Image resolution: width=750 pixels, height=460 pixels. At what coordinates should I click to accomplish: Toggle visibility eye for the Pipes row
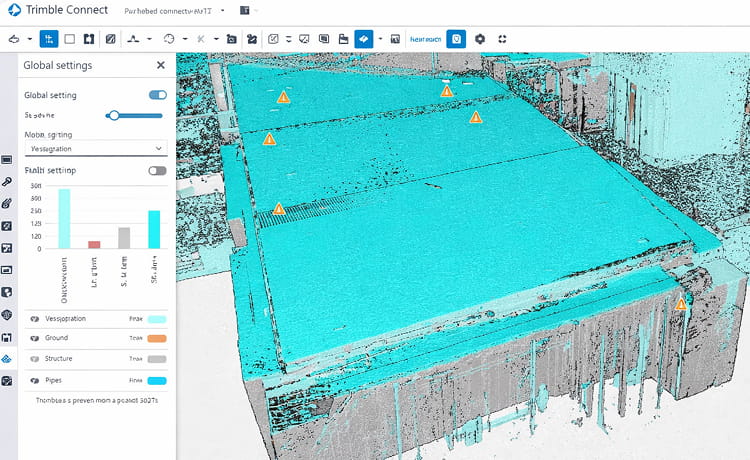[x=34, y=381]
